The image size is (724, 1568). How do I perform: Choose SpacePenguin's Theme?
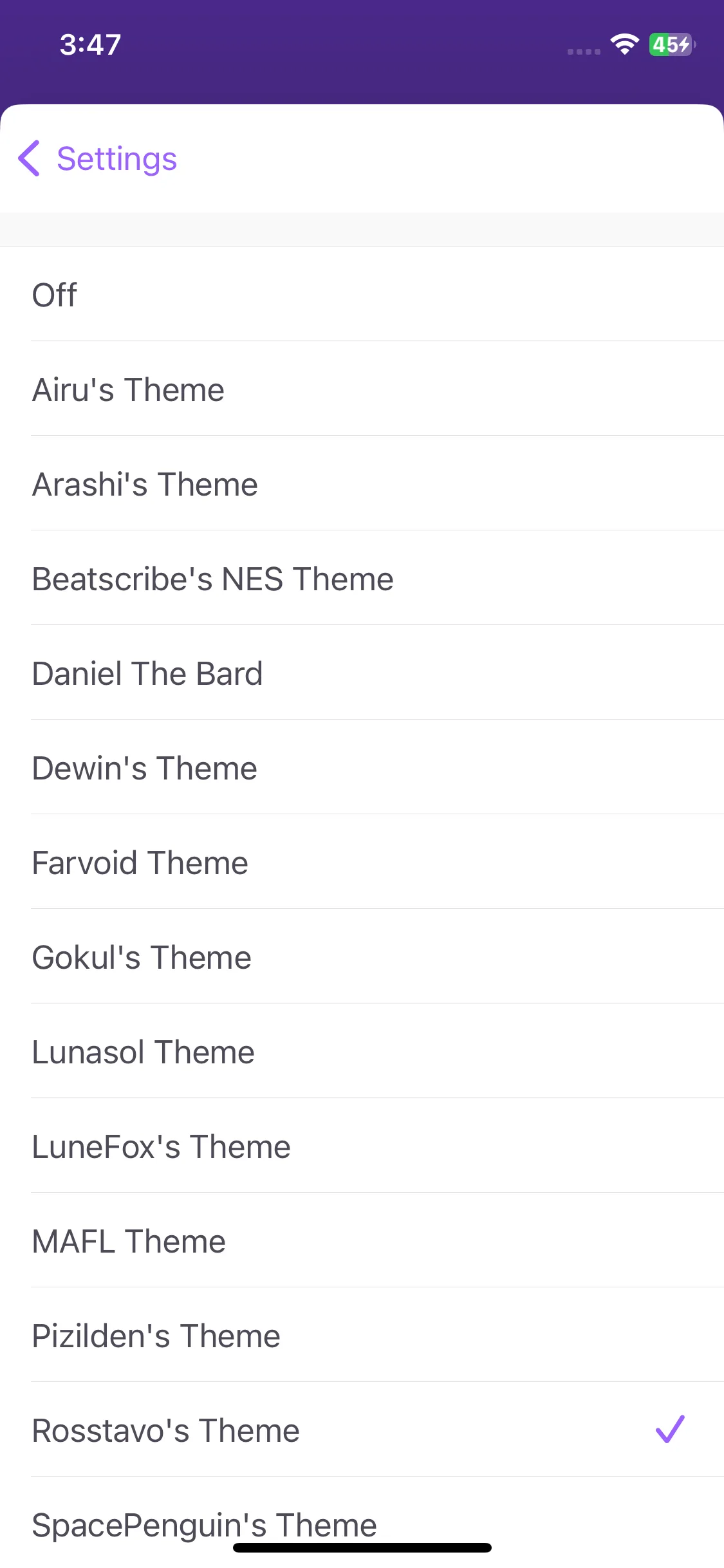pos(362,1523)
